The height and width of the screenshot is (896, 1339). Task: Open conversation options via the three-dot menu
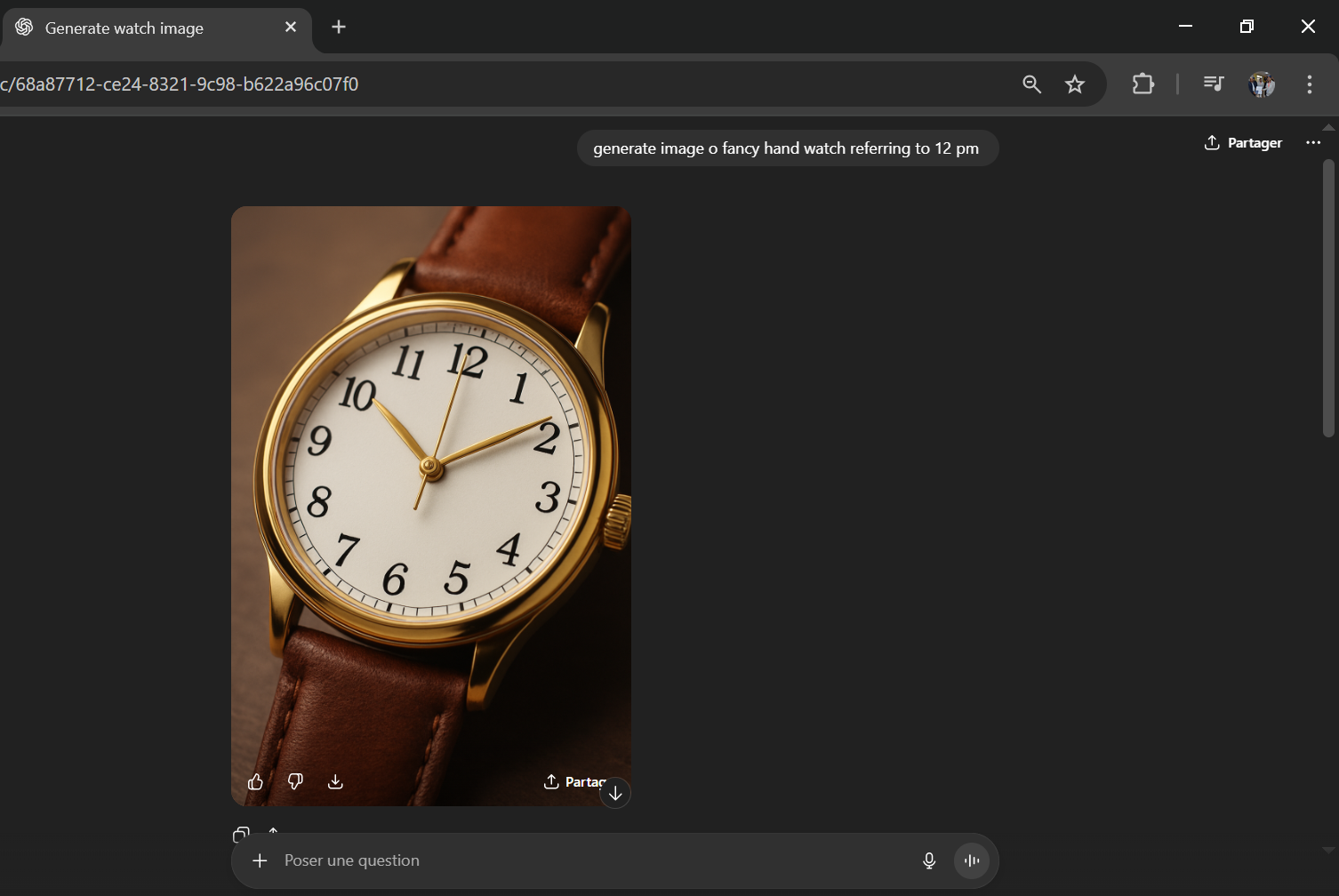[x=1313, y=142]
